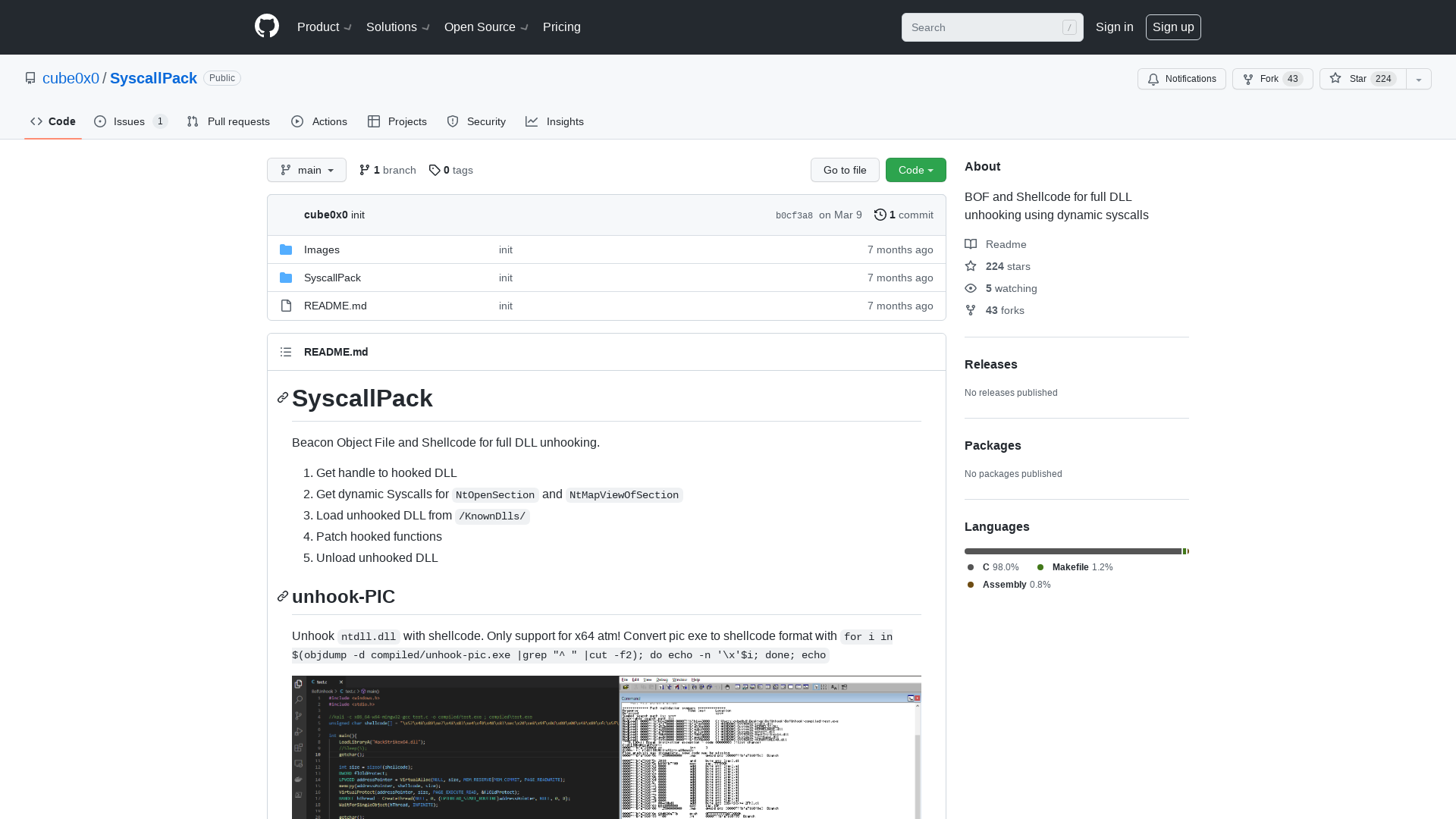Open the 5 watching link
The height and width of the screenshot is (819, 1456).
[1001, 288]
